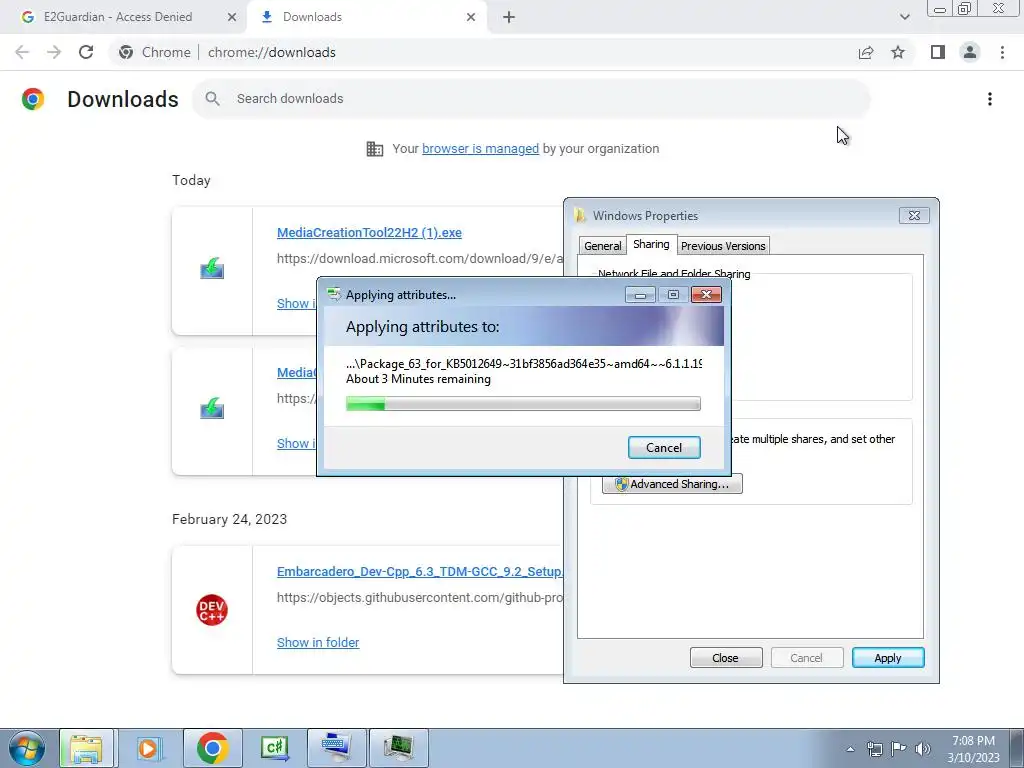Click the second MediaCreationTool file icon

pos(212,408)
